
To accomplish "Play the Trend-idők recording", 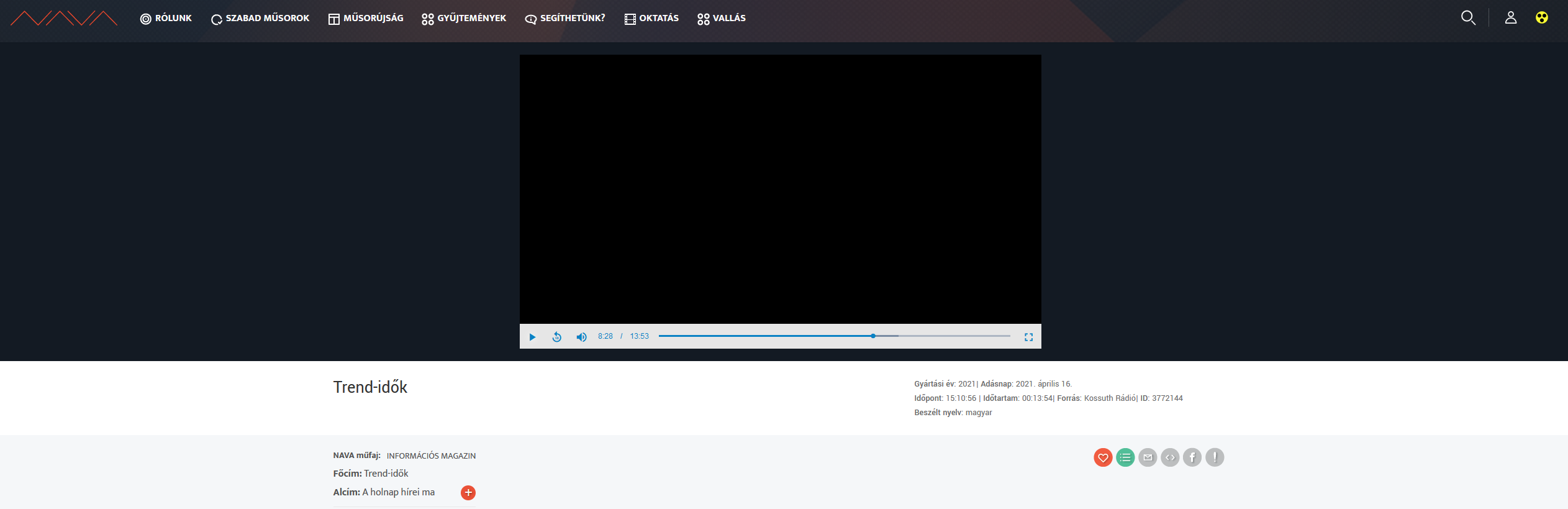I will pyautogui.click(x=532, y=337).
